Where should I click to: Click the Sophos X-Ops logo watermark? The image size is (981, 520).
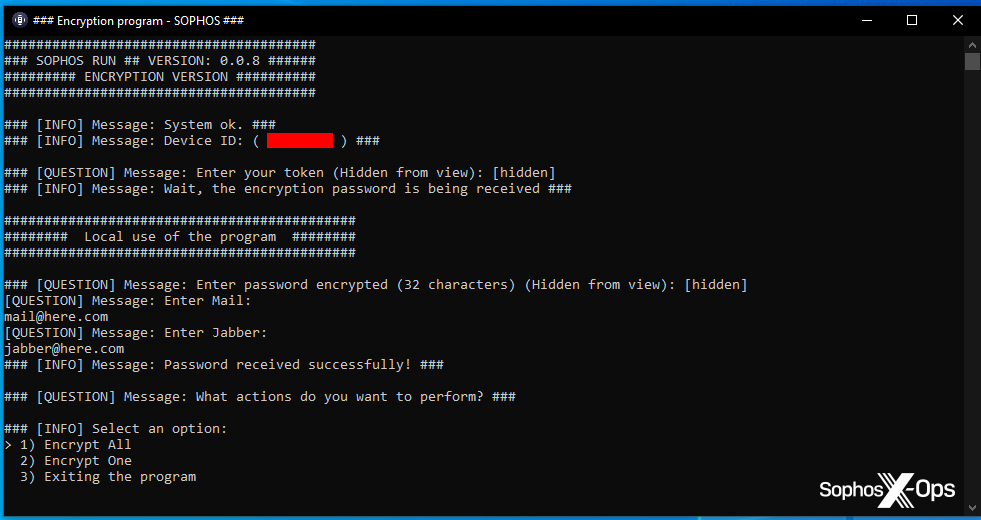tap(887, 490)
